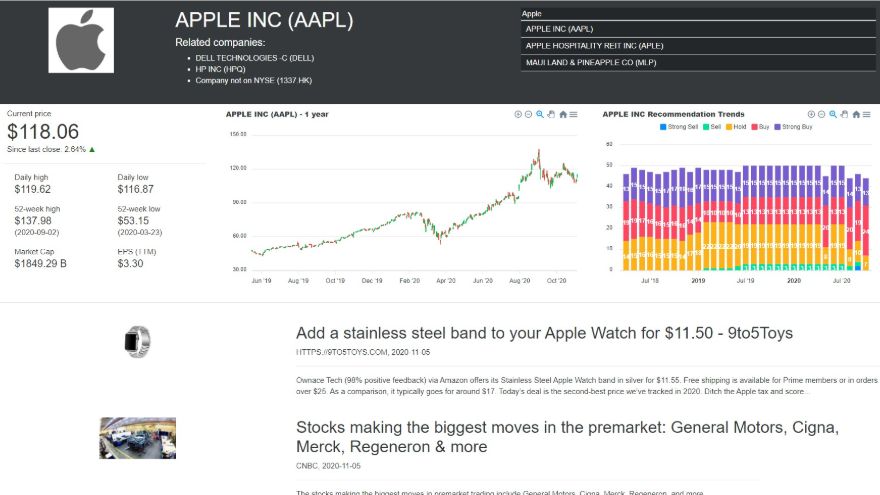Open the price chart hamburger menu
Viewport: 880px width, 495px height.
pos(574,114)
